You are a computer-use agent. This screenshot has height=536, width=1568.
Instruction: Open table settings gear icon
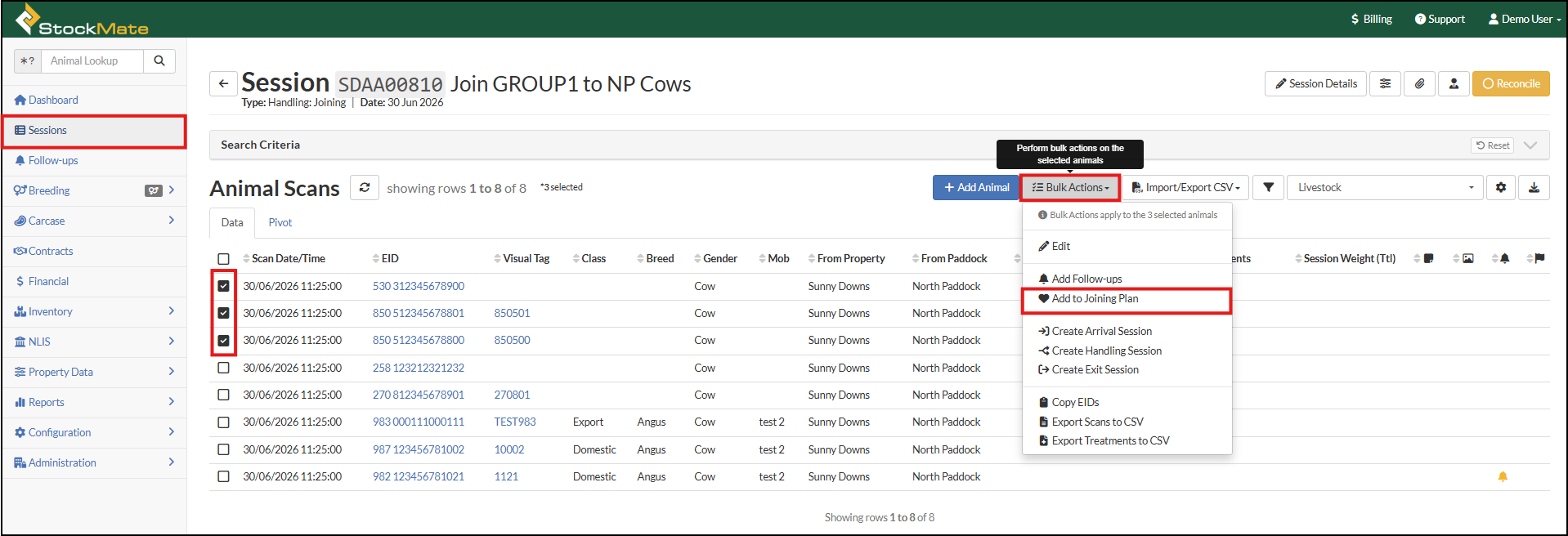[x=1501, y=187]
